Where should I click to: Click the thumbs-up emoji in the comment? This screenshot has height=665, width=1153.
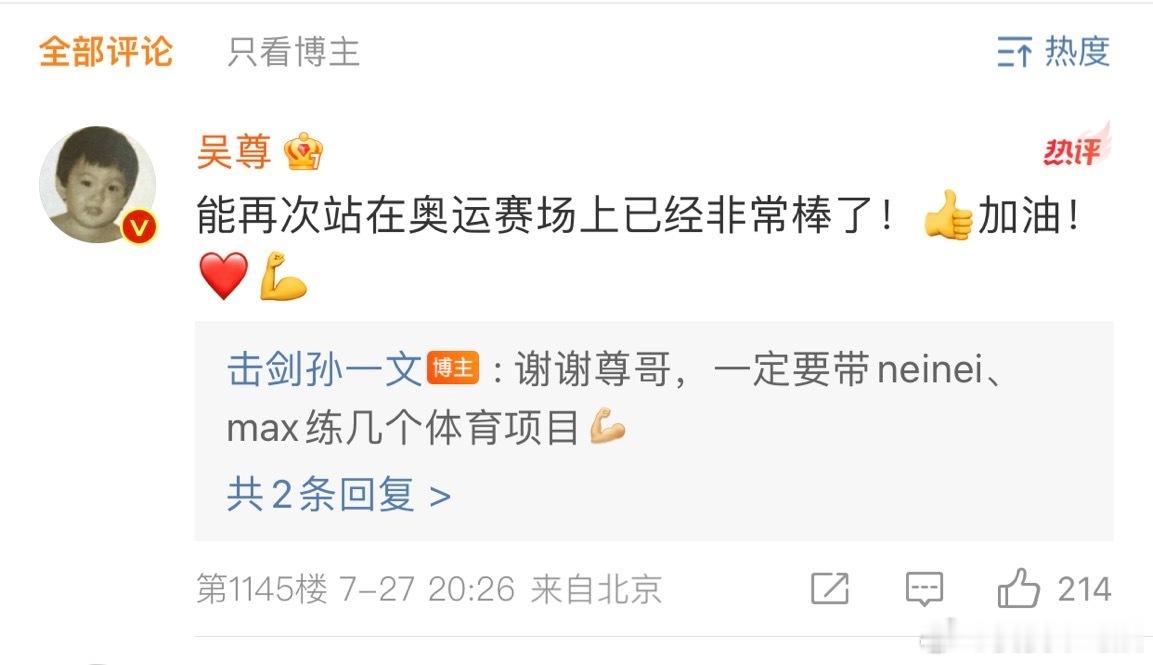click(x=947, y=216)
